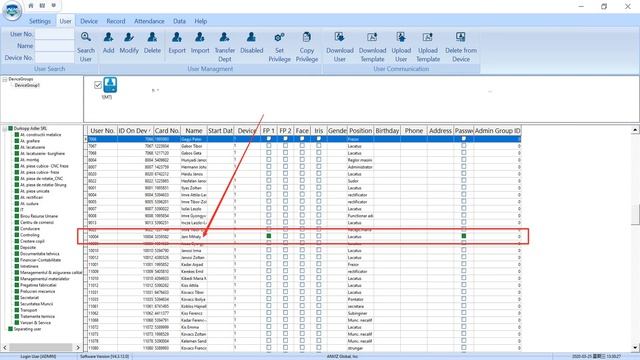640x360 pixels.
Task: Select the Secretariat department
Action: click(x=29, y=298)
